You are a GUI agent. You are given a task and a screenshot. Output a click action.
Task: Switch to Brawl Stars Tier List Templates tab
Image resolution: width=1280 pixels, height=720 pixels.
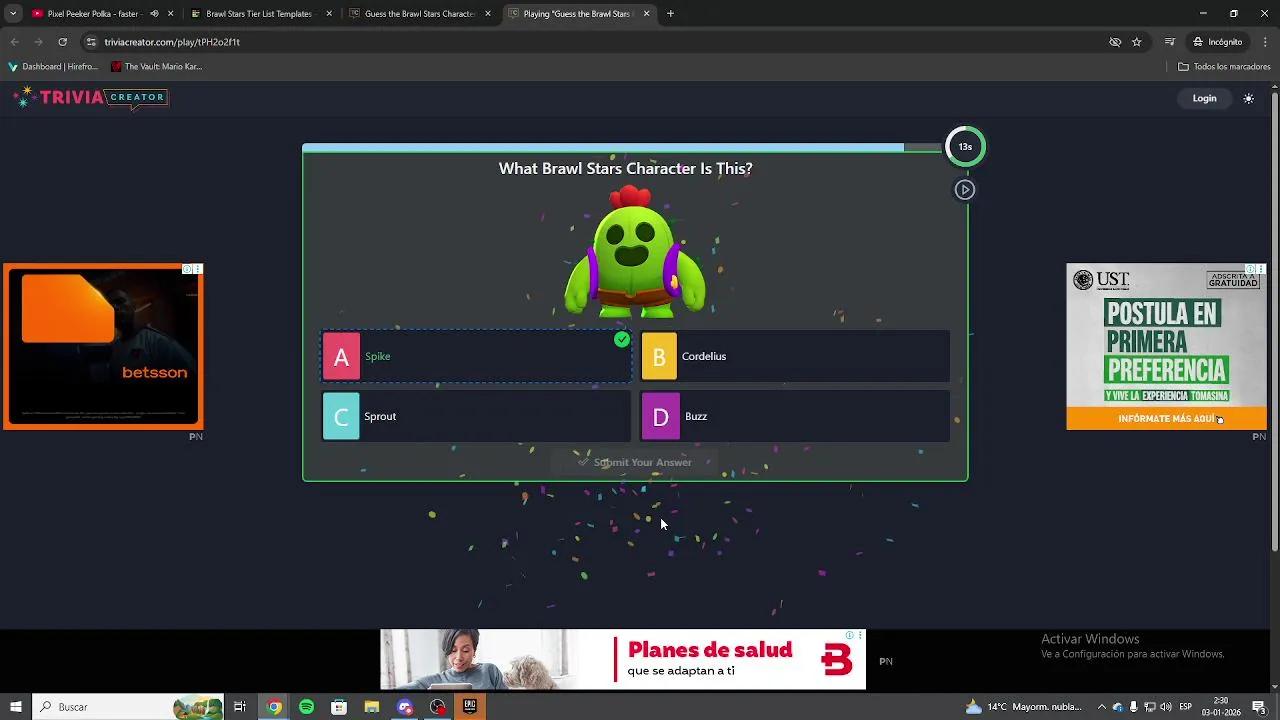(258, 14)
